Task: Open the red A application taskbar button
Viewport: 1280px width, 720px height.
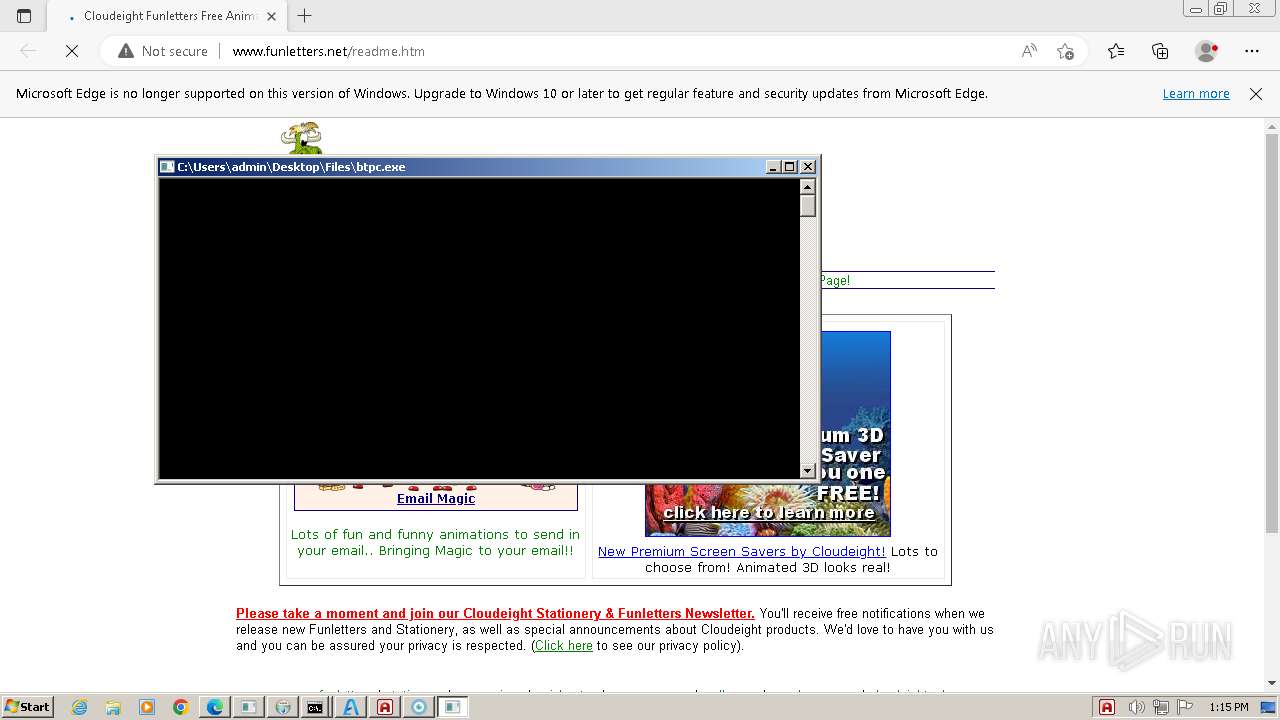Action: click(385, 707)
